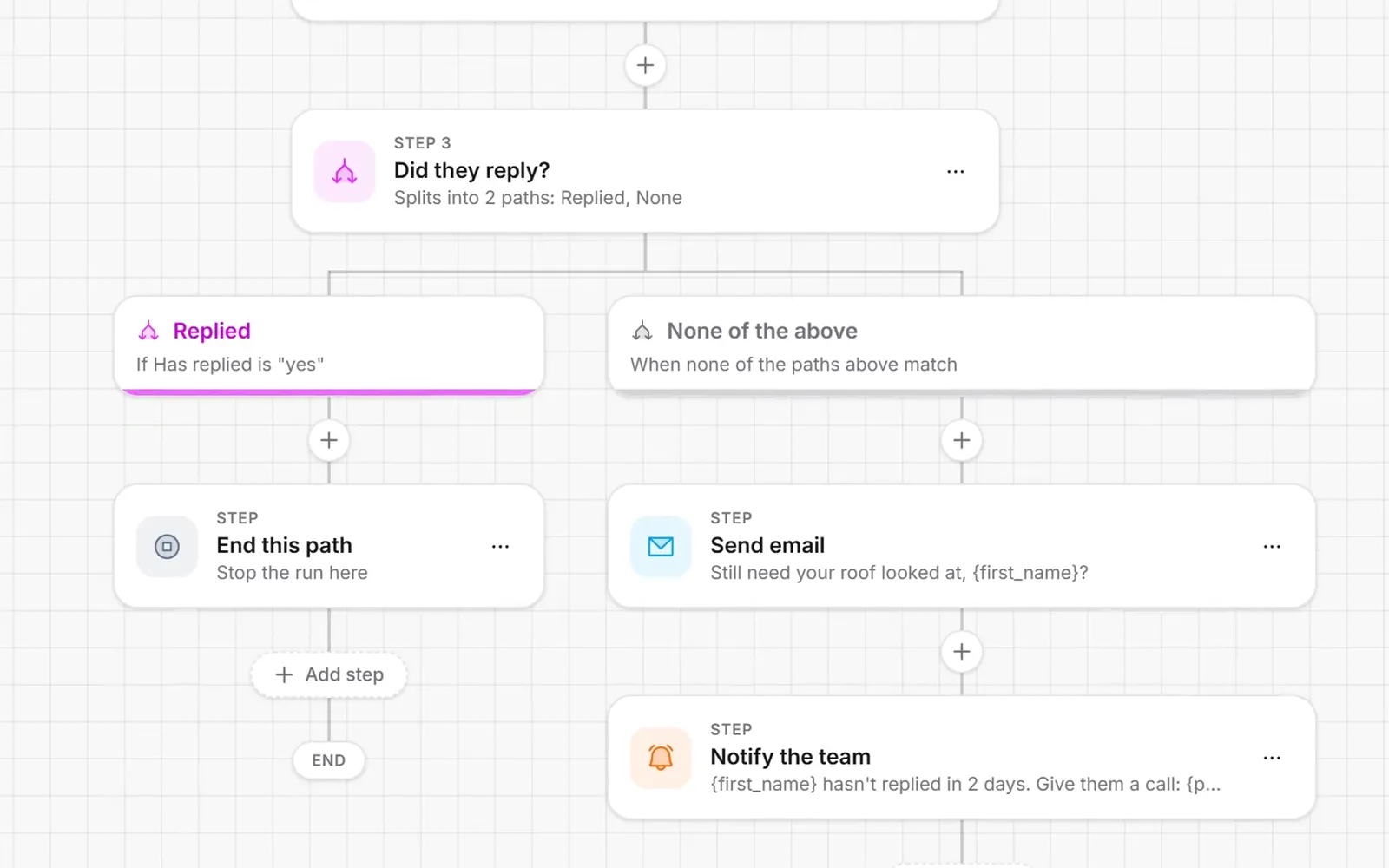Viewport: 1389px width, 868px height.
Task: Open the Did they reply? step title
Action: 471,170
